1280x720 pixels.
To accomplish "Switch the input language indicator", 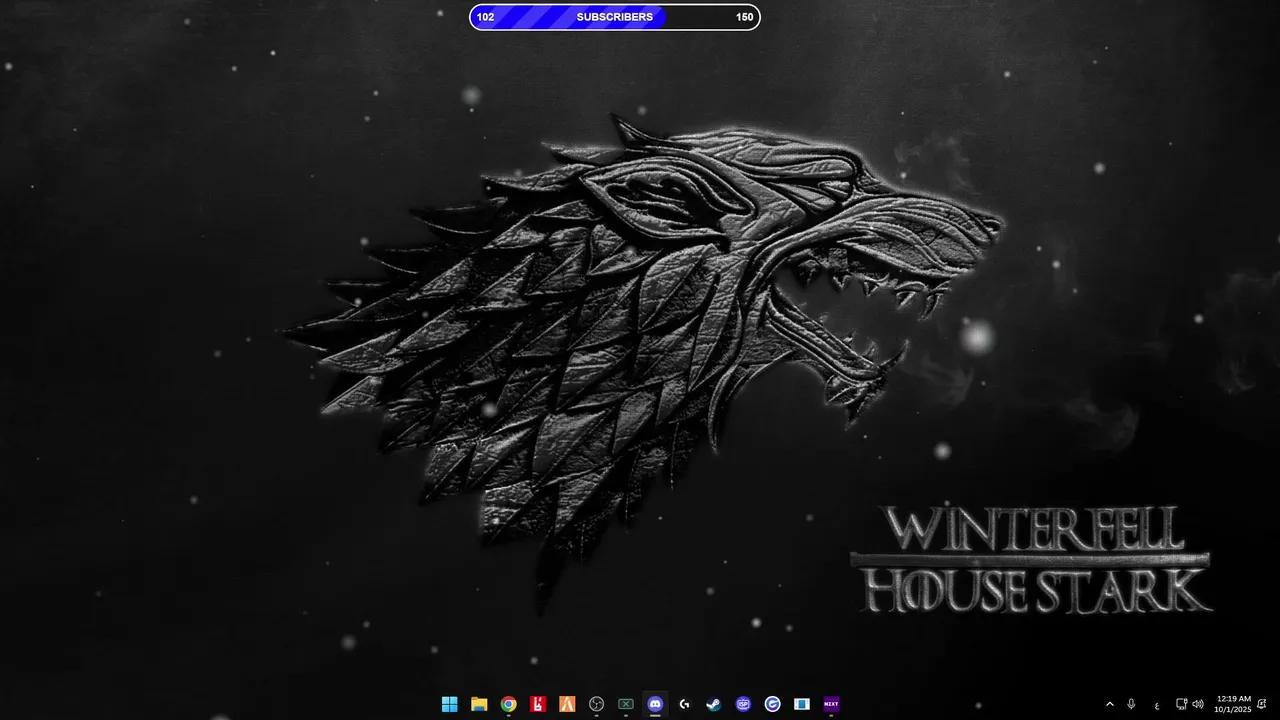I will (1157, 705).
